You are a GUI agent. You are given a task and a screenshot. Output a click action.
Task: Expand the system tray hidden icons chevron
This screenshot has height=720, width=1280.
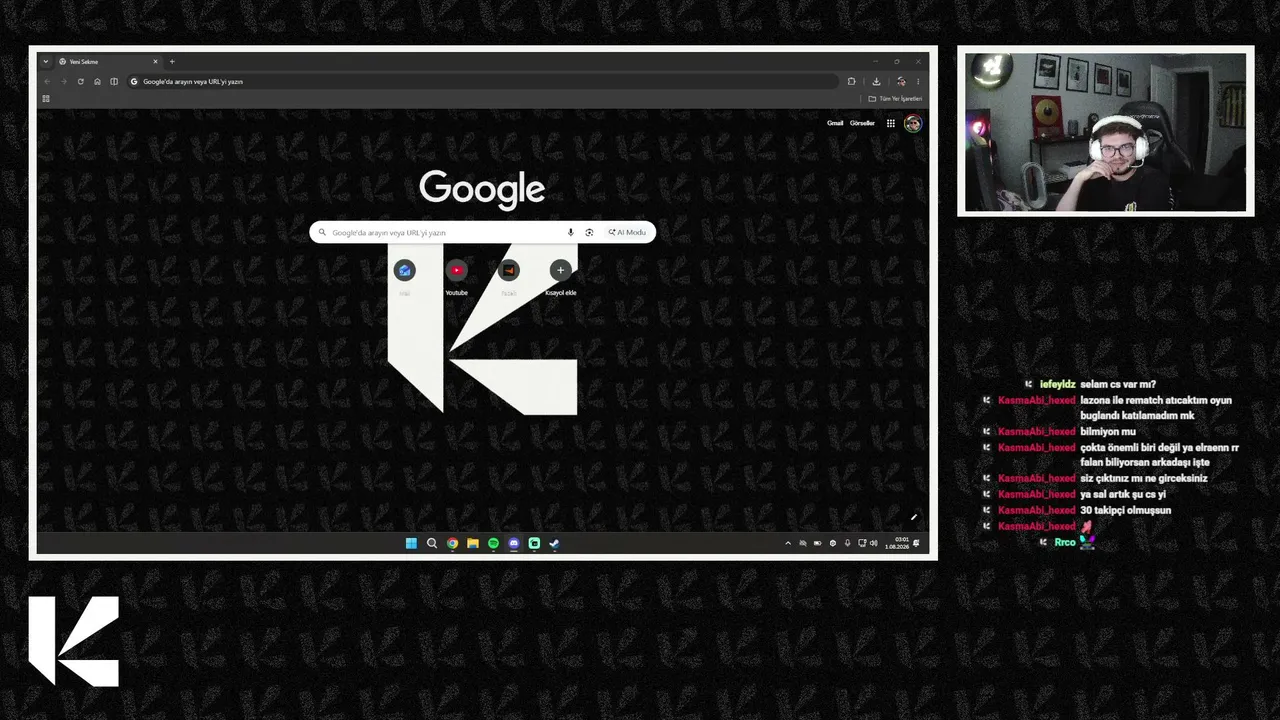[788, 544]
